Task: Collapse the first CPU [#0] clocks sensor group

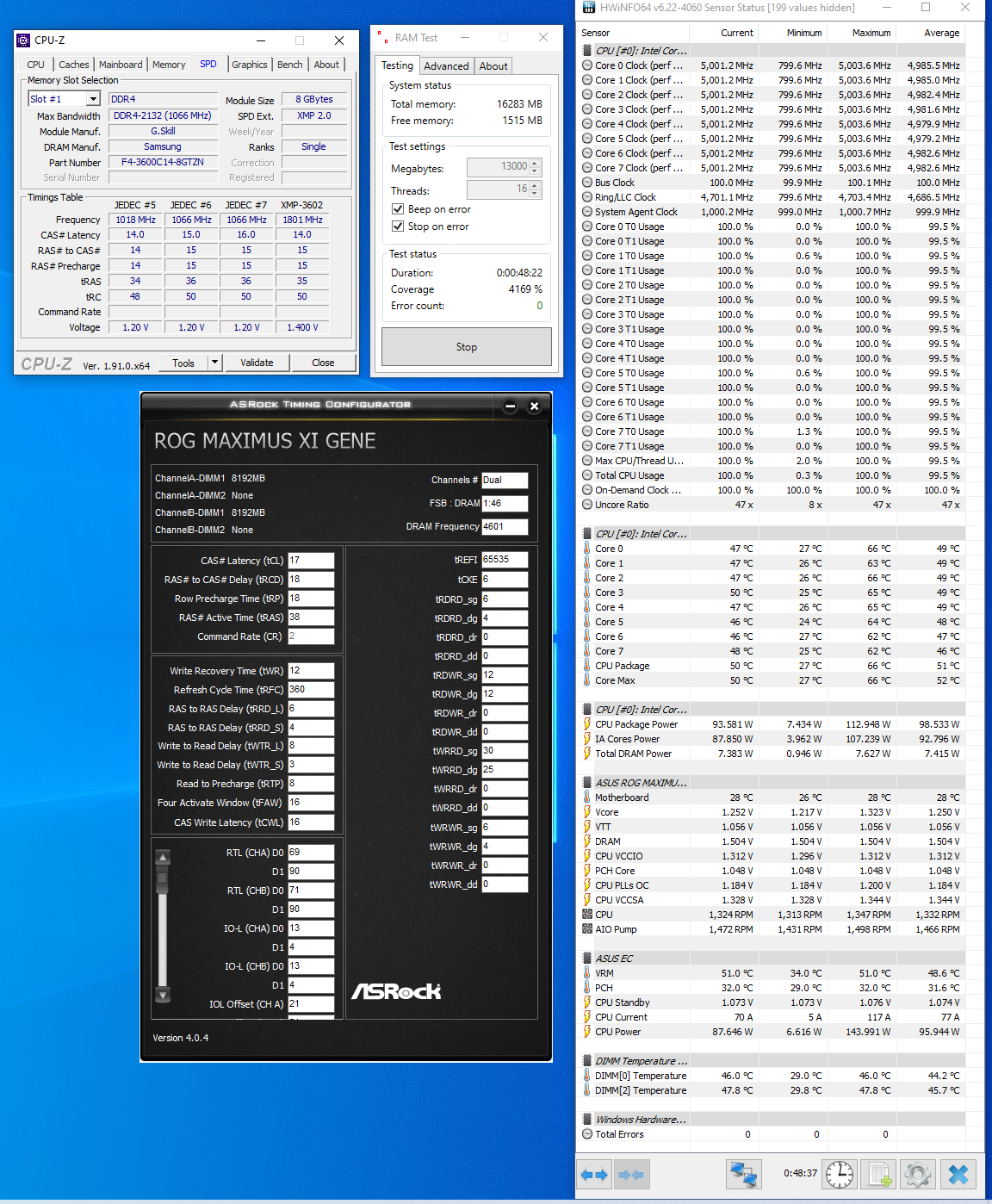Action: 587,51
